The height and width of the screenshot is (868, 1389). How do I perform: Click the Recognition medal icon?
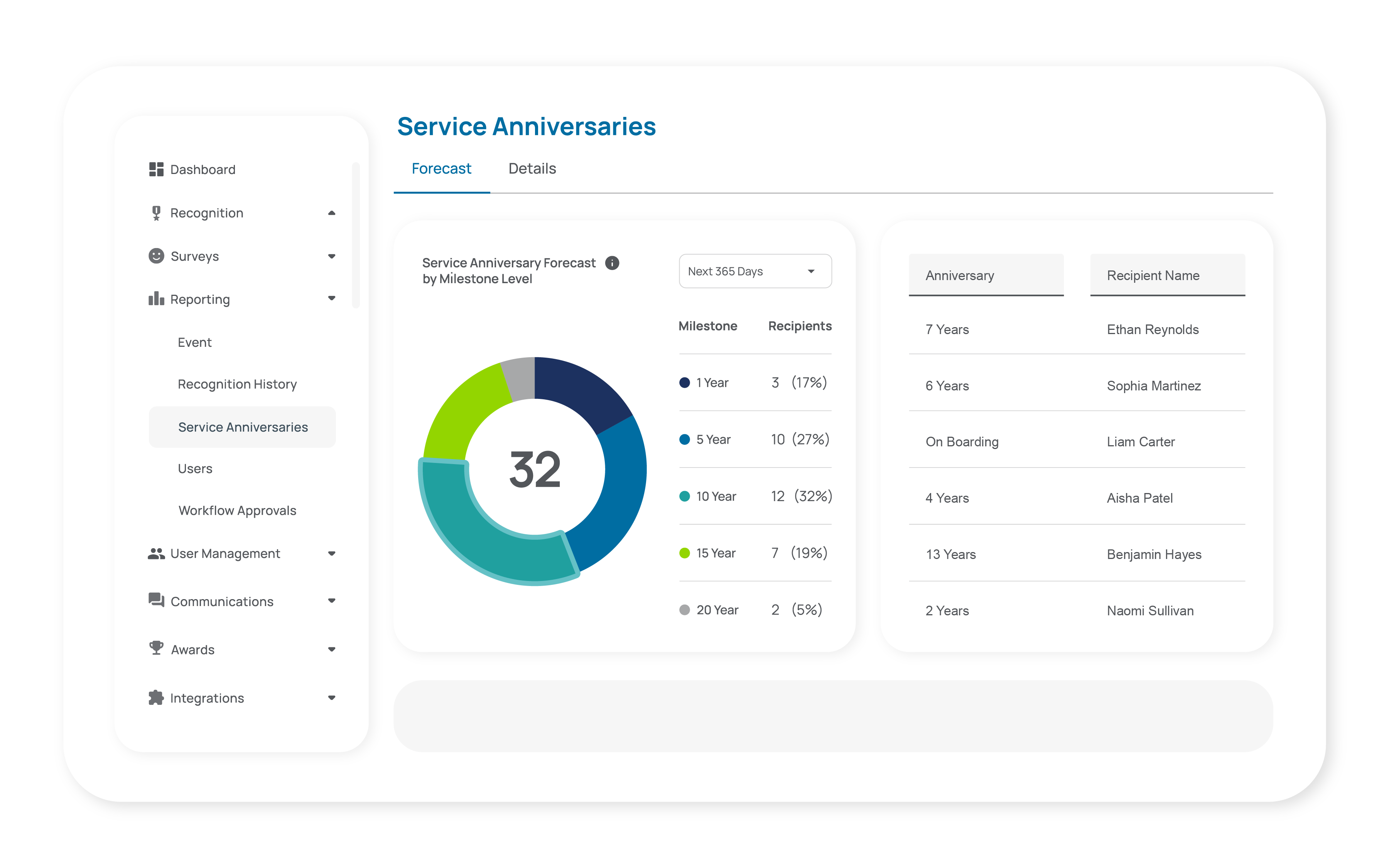click(156, 213)
